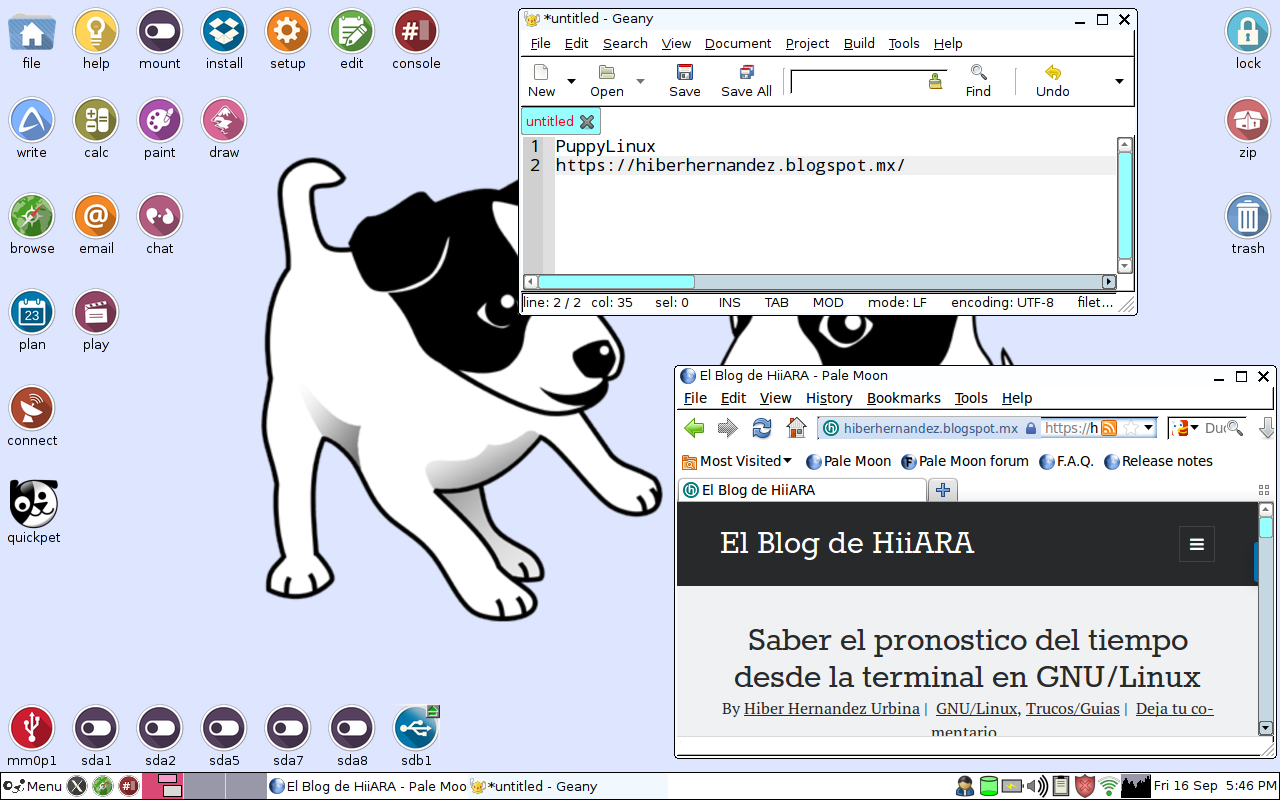Open Geany's Project menu

pyautogui.click(x=807, y=43)
